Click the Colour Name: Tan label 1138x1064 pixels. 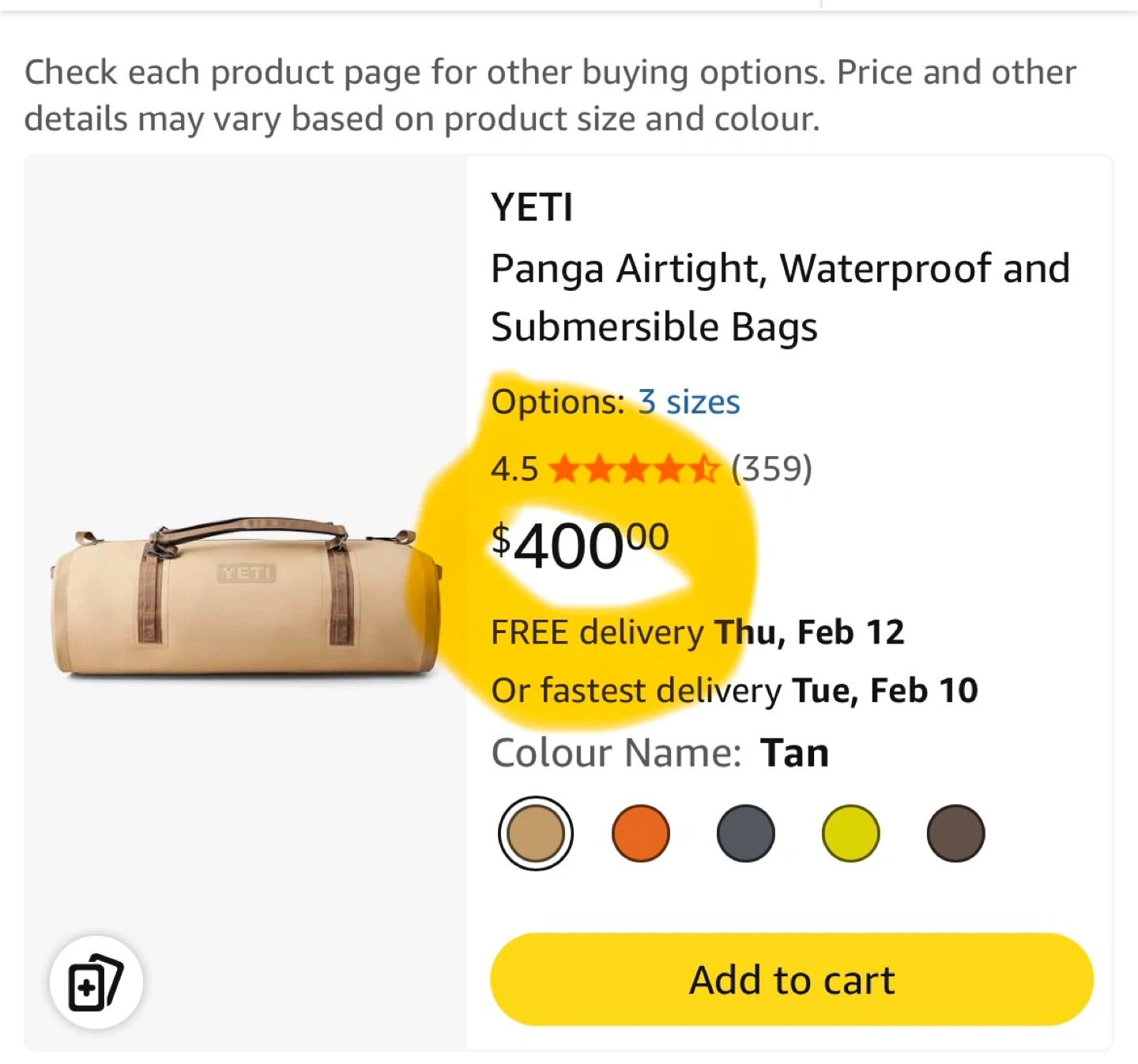click(x=660, y=753)
